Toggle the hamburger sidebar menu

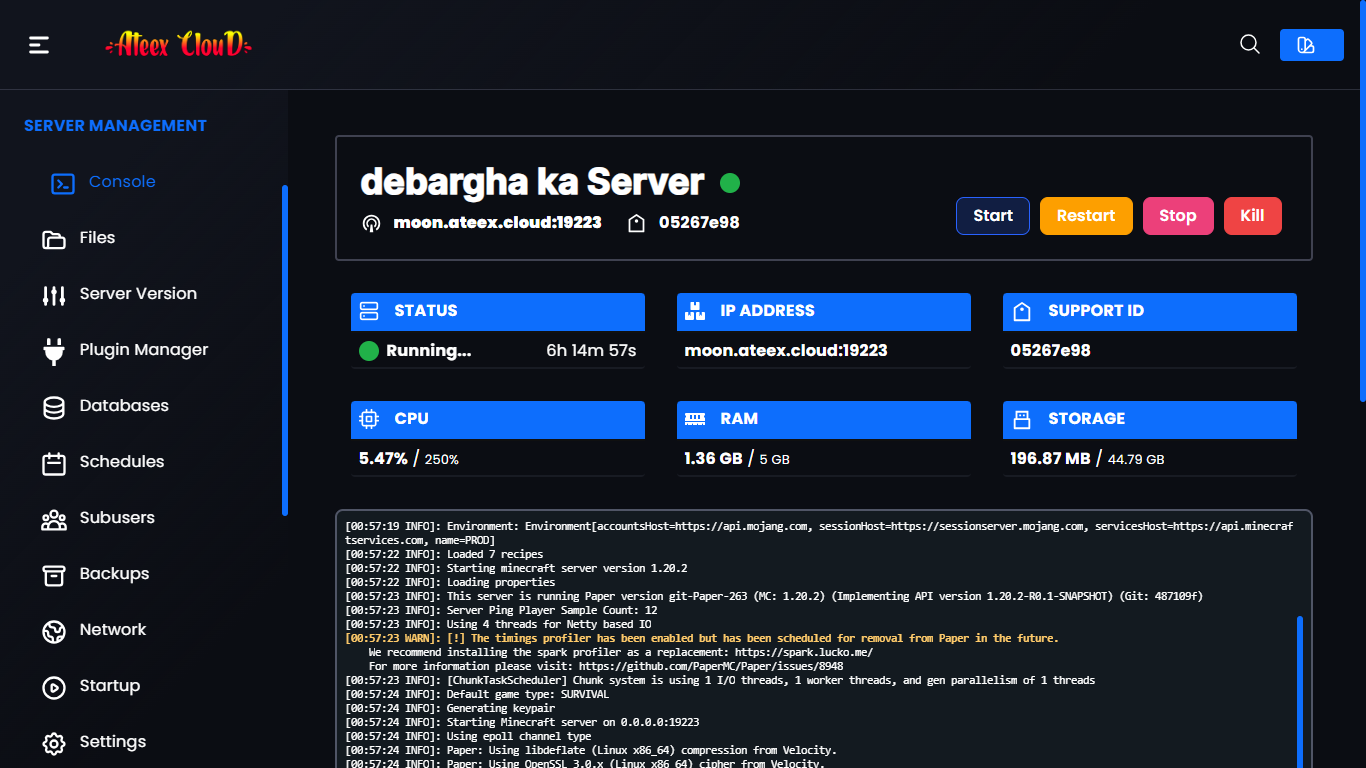click(x=39, y=45)
